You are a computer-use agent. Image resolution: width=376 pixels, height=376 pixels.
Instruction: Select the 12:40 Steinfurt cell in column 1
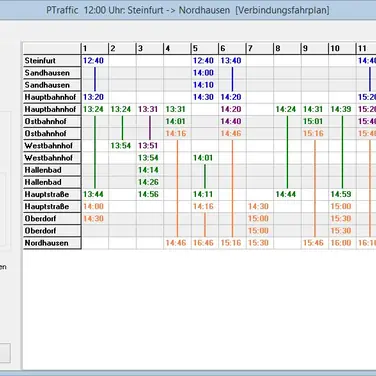[x=95, y=61]
